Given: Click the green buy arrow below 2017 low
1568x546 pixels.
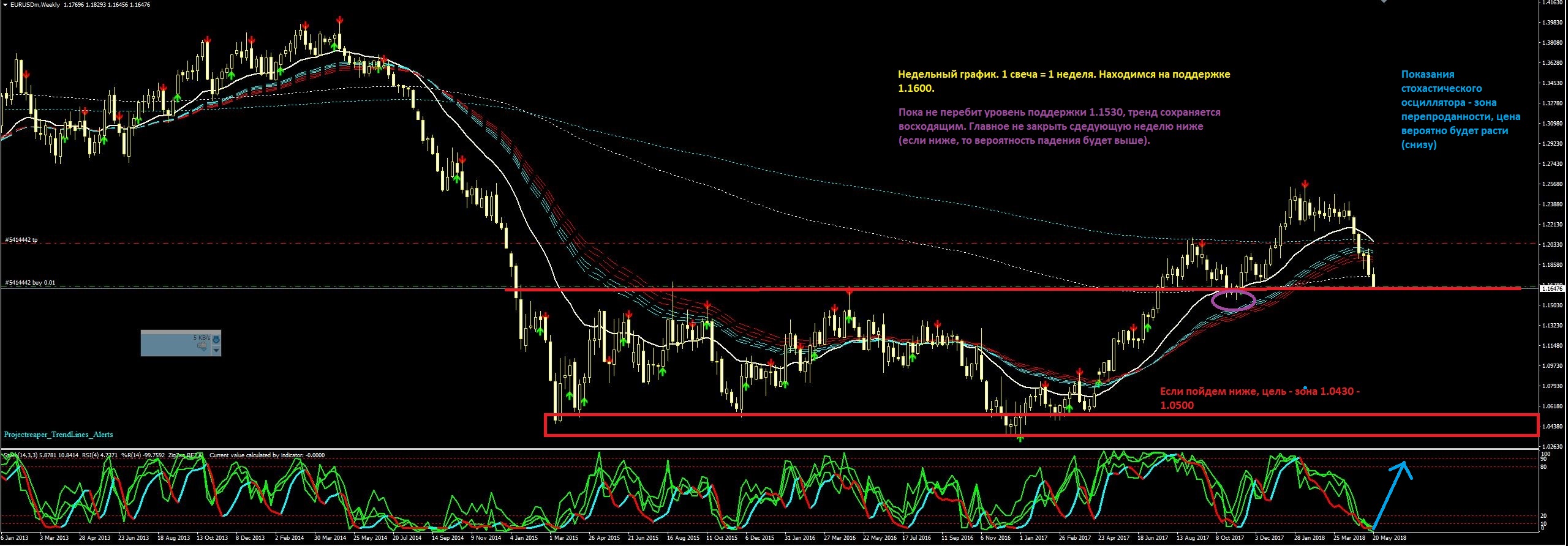Looking at the screenshot, I should pos(1020,438).
